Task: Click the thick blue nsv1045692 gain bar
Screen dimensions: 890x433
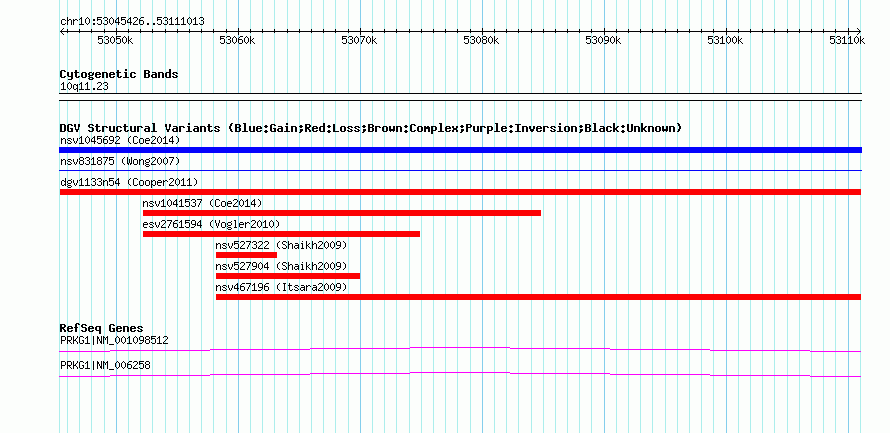Action: [x=460, y=150]
